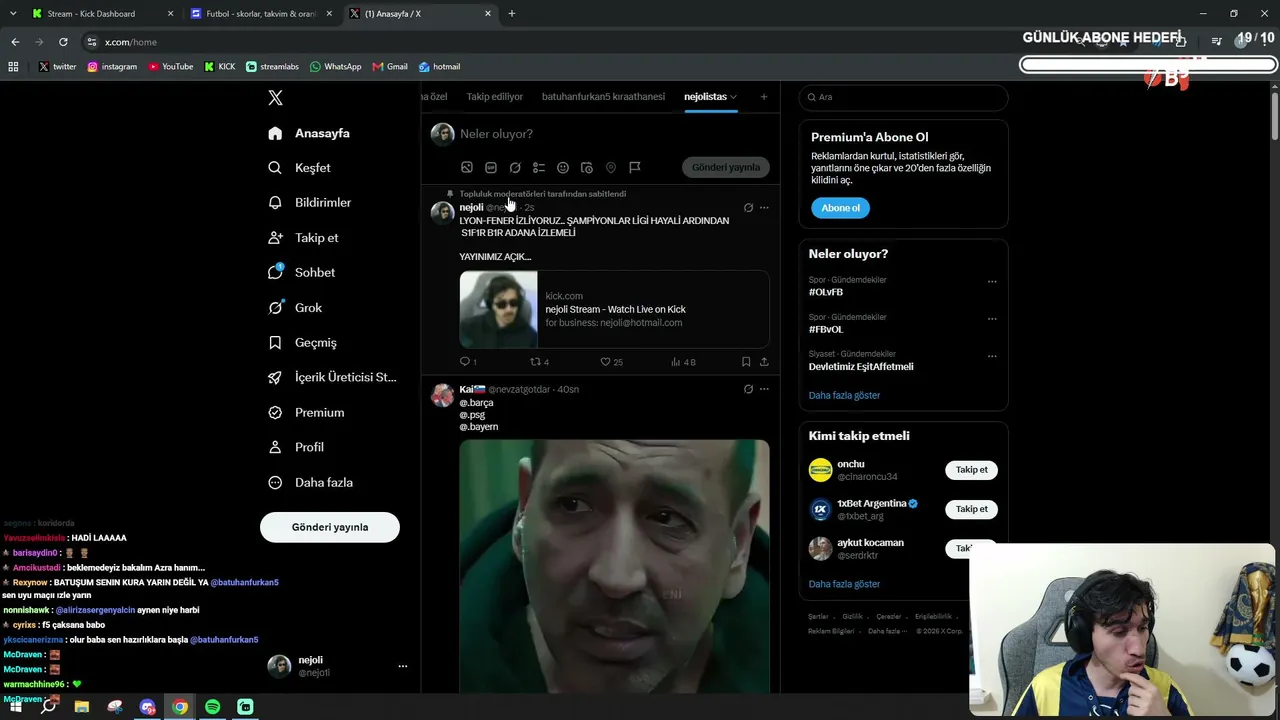Click the sidebar Gönderi yayınla button

click(x=330, y=527)
